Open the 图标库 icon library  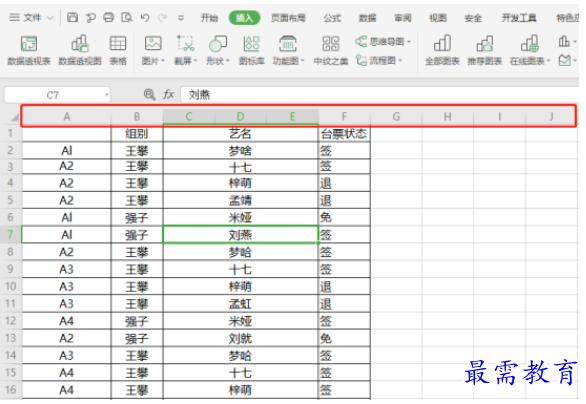tap(252, 50)
